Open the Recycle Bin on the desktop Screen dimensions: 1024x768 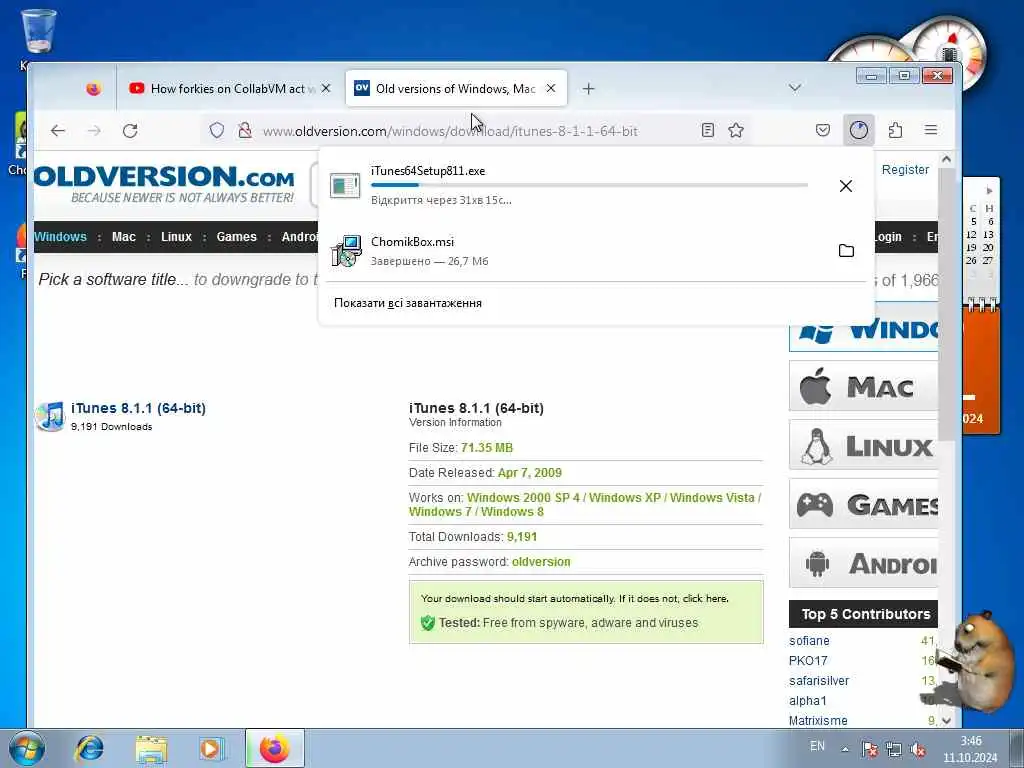(x=39, y=33)
